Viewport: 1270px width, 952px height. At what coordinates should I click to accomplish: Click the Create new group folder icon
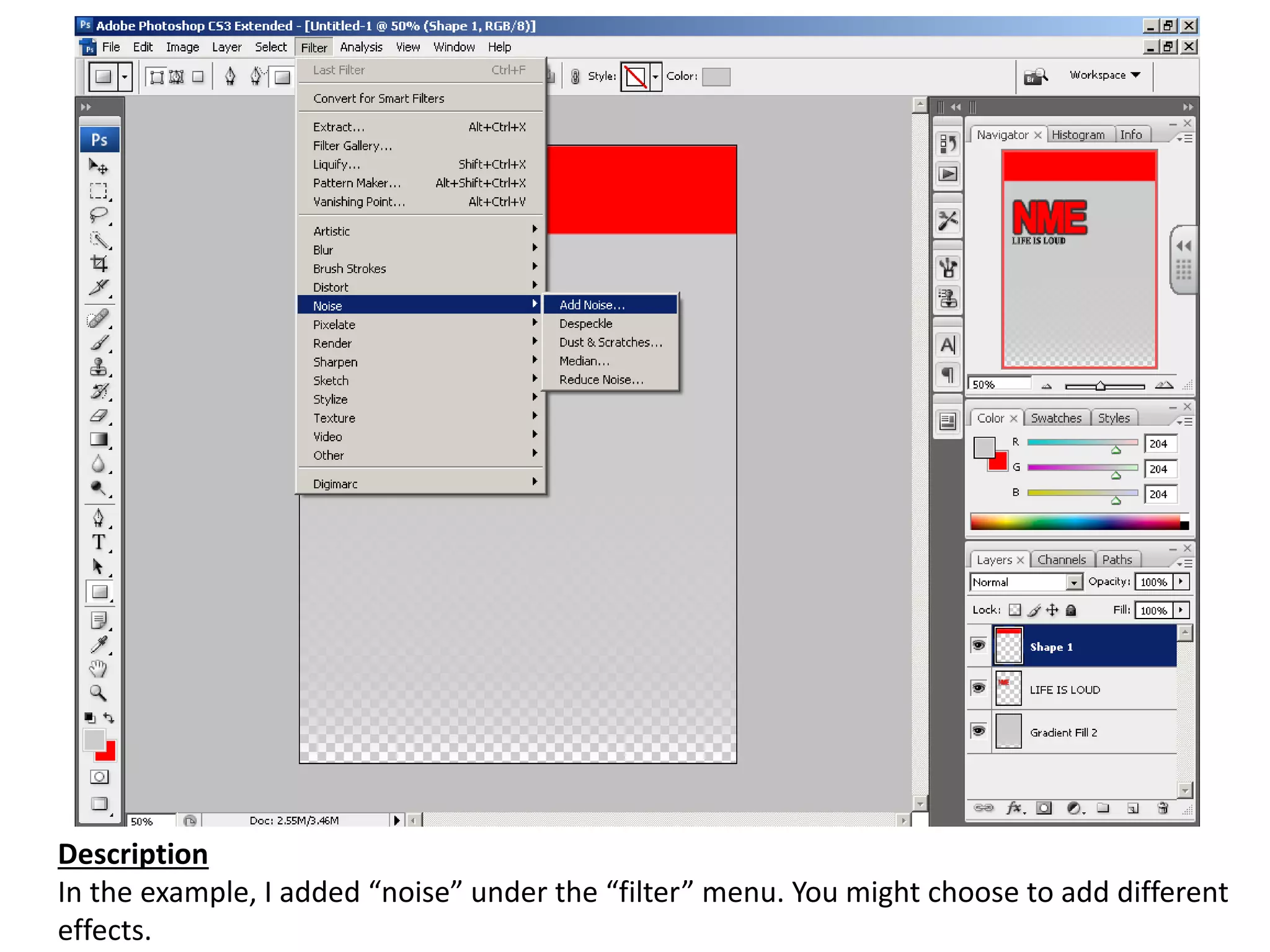1103,808
